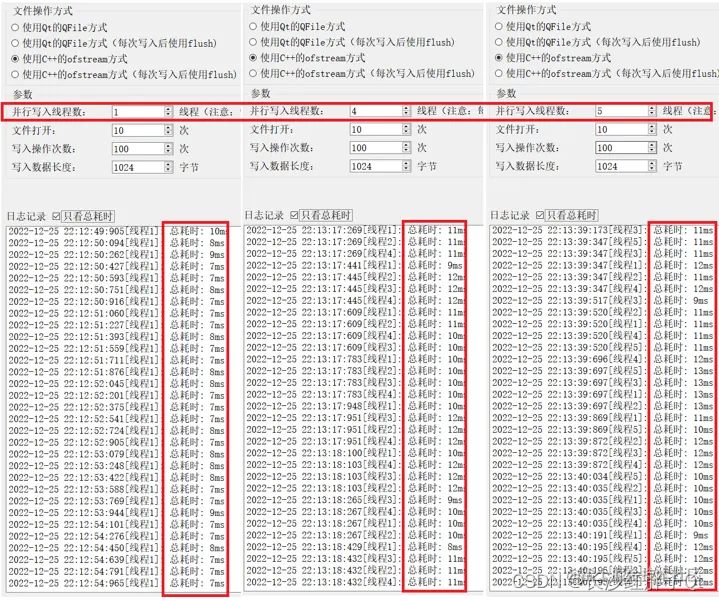Click log row 22:13:18:265 [线程3]
Screen dimensions: 719x601
[355, 500]
